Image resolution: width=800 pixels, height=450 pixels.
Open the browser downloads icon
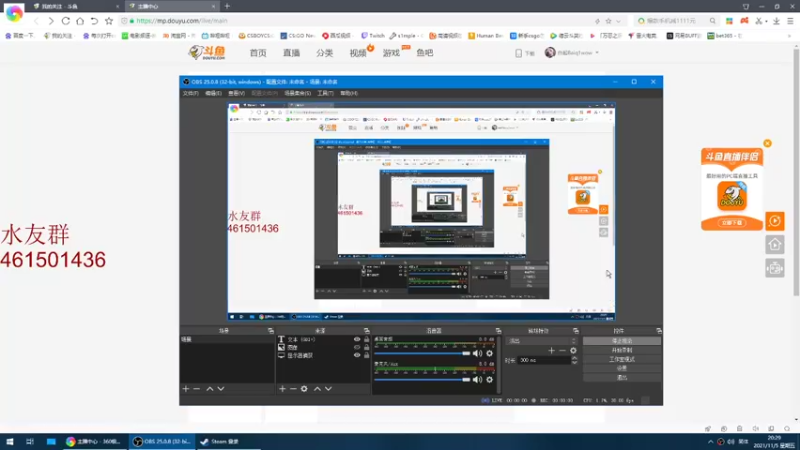776,21
